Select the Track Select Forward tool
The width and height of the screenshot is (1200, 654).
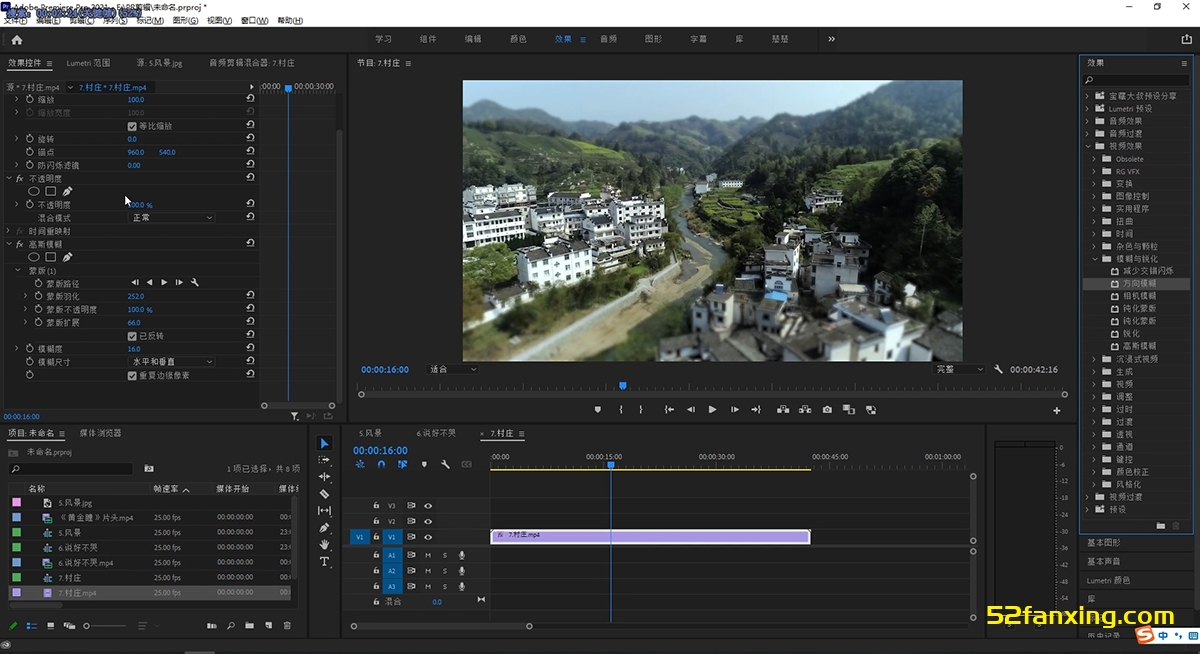324,460
